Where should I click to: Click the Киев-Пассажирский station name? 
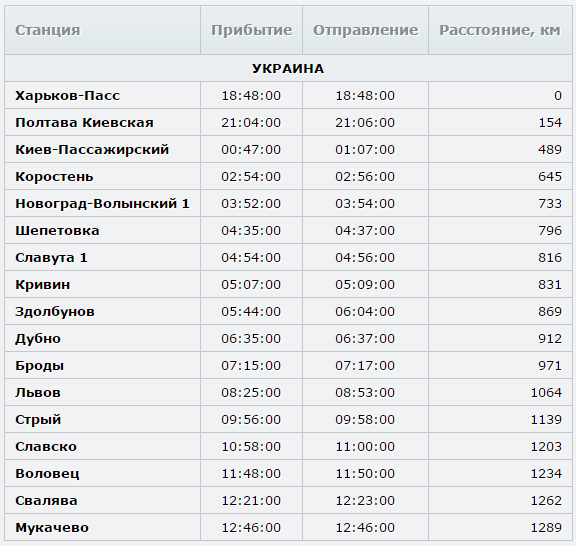coord(92,150)
